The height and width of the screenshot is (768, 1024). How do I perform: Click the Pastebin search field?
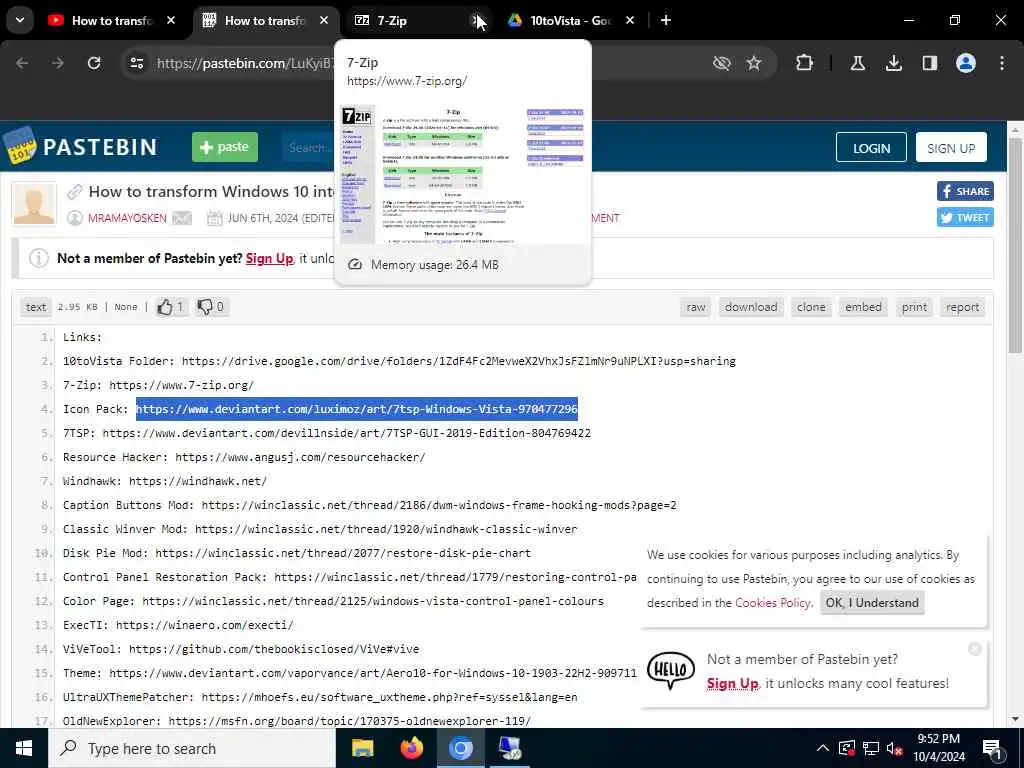(308, 148)
